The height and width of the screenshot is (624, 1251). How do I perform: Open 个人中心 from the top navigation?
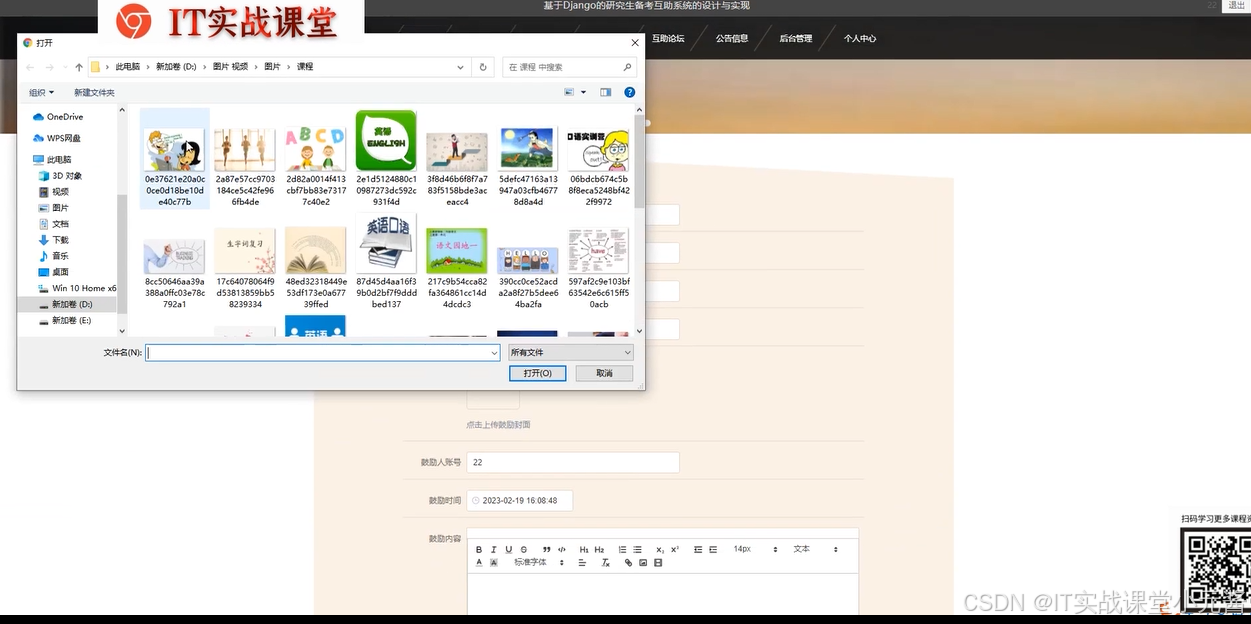click(860, 38)
